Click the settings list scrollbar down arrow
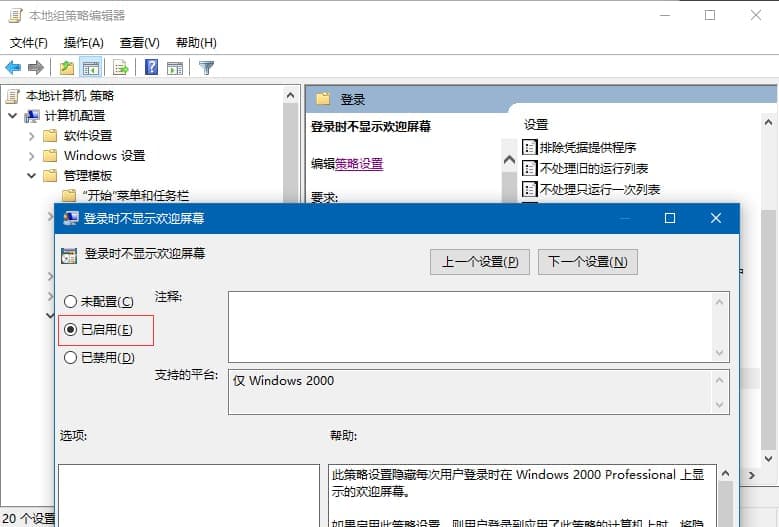 (x=768, y=458)
